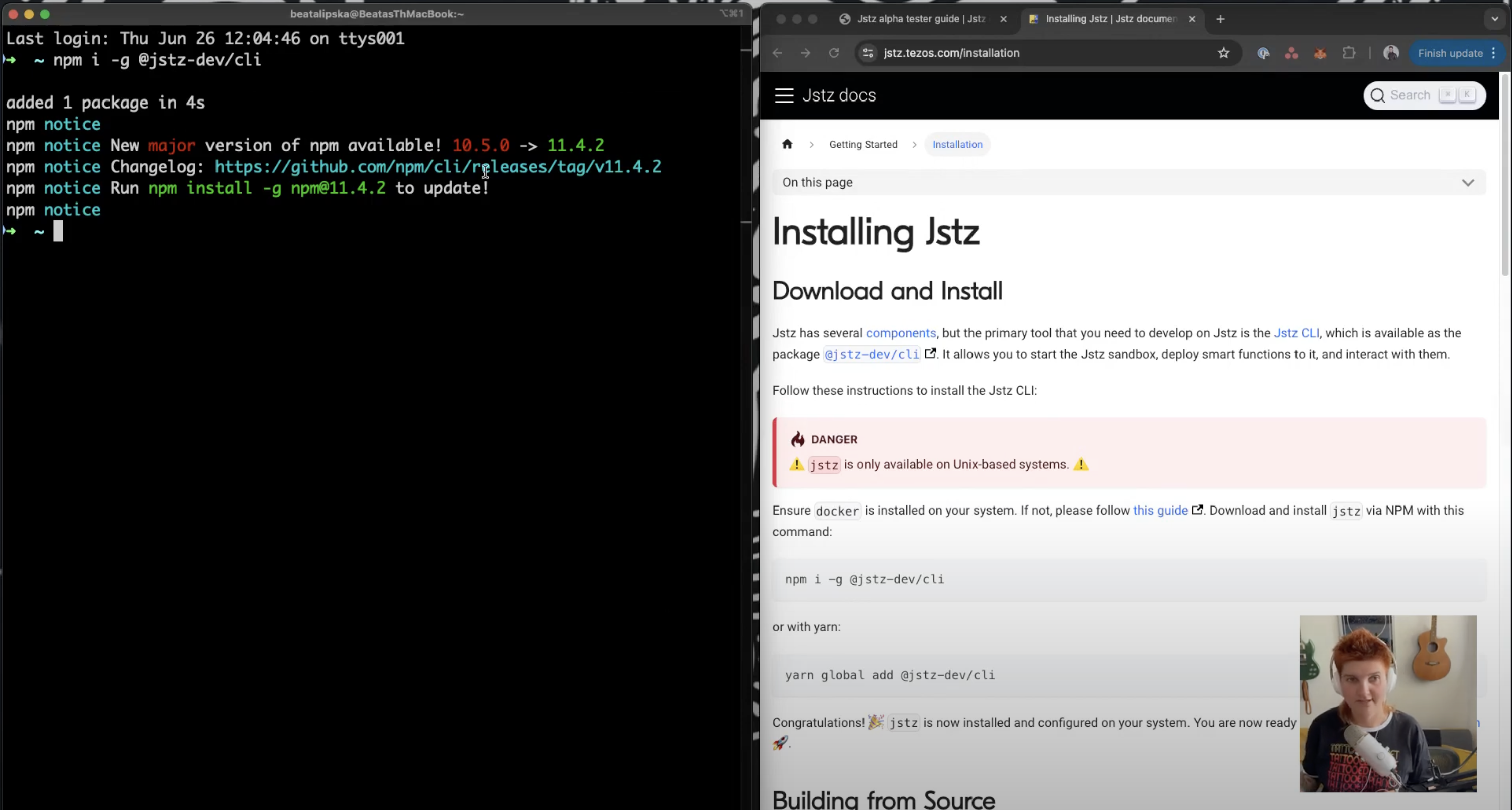Screen dimensions: 1512x810
Task: View site information icon in address bar
Action: [868, 53]
